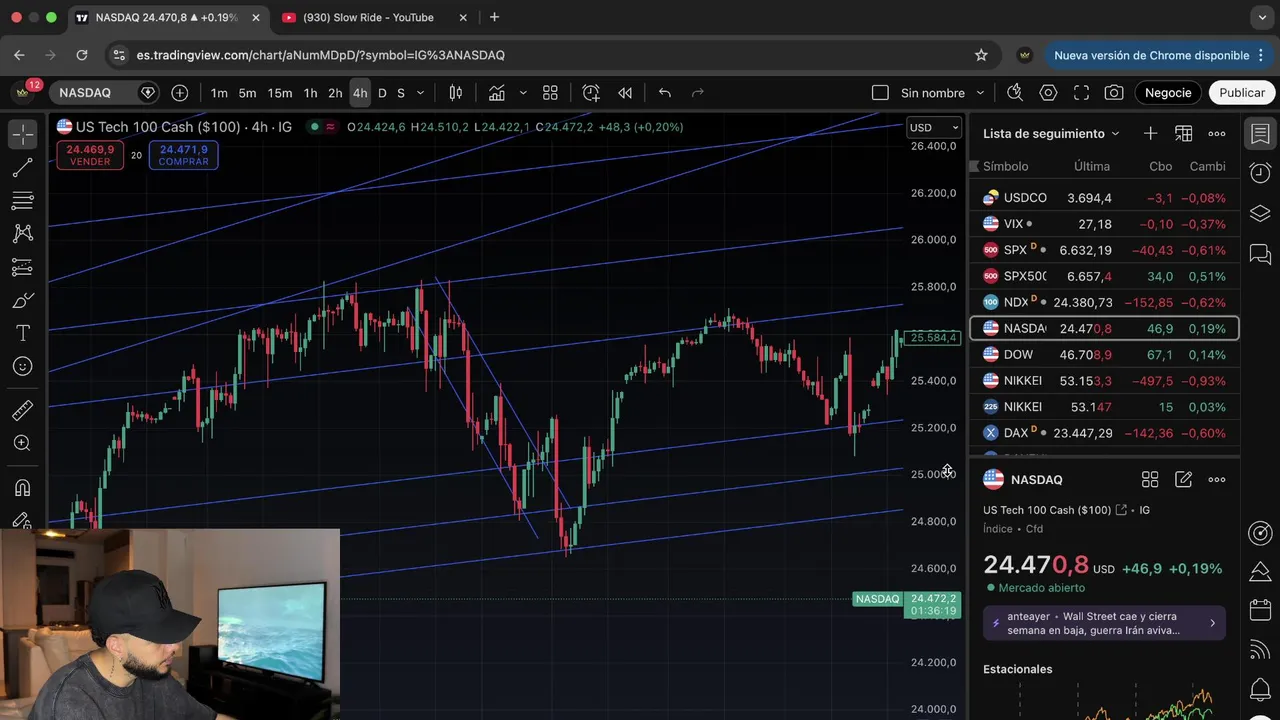Create a chart alert
This screenshot has height=720, width=1280.
pos(591,93)
